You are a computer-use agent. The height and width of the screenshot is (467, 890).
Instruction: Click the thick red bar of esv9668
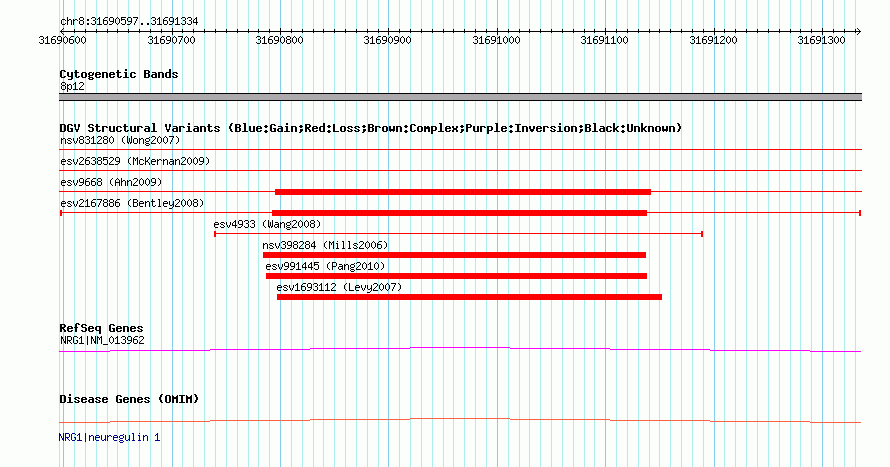pos(463,192)
